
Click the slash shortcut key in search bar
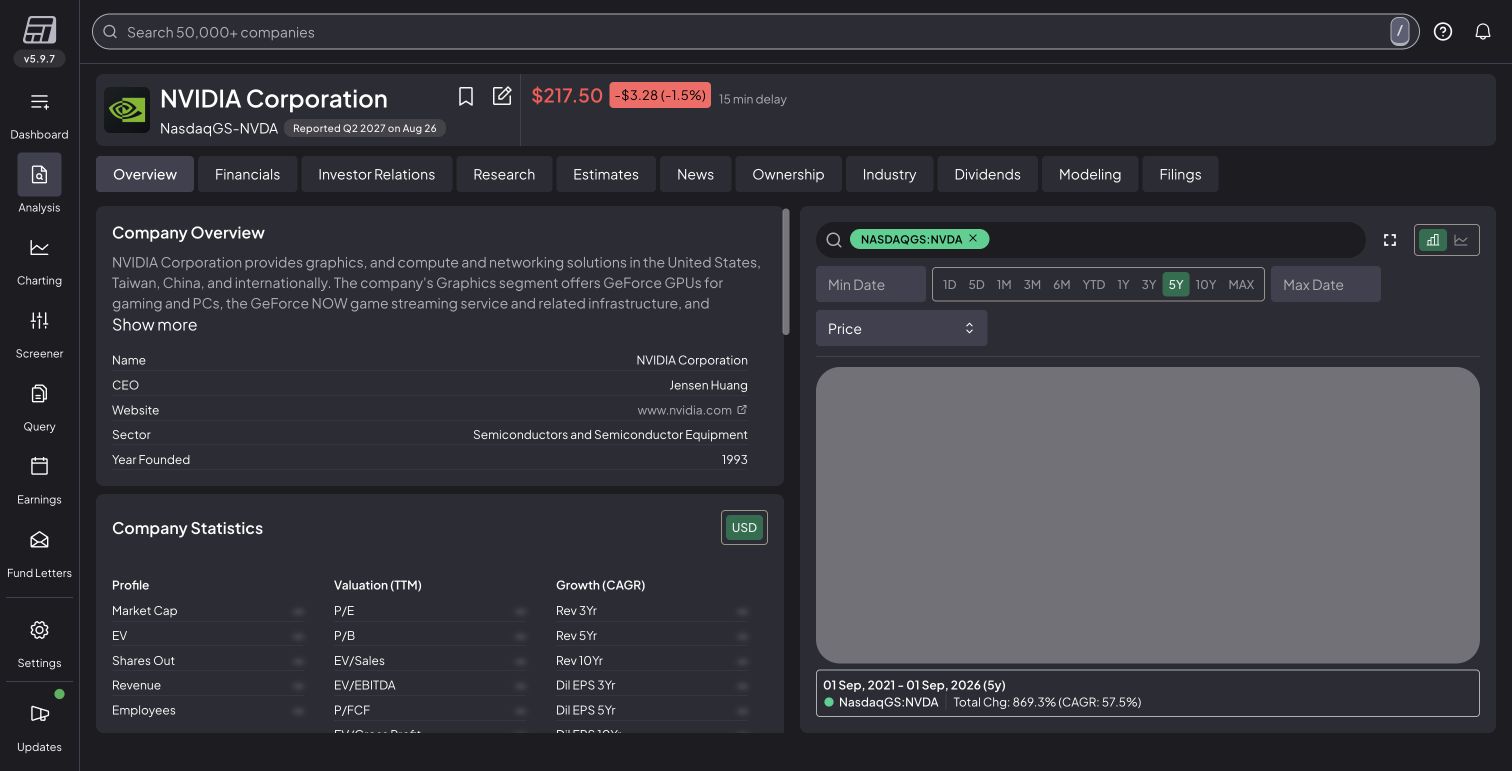[x=1400, y=32]
